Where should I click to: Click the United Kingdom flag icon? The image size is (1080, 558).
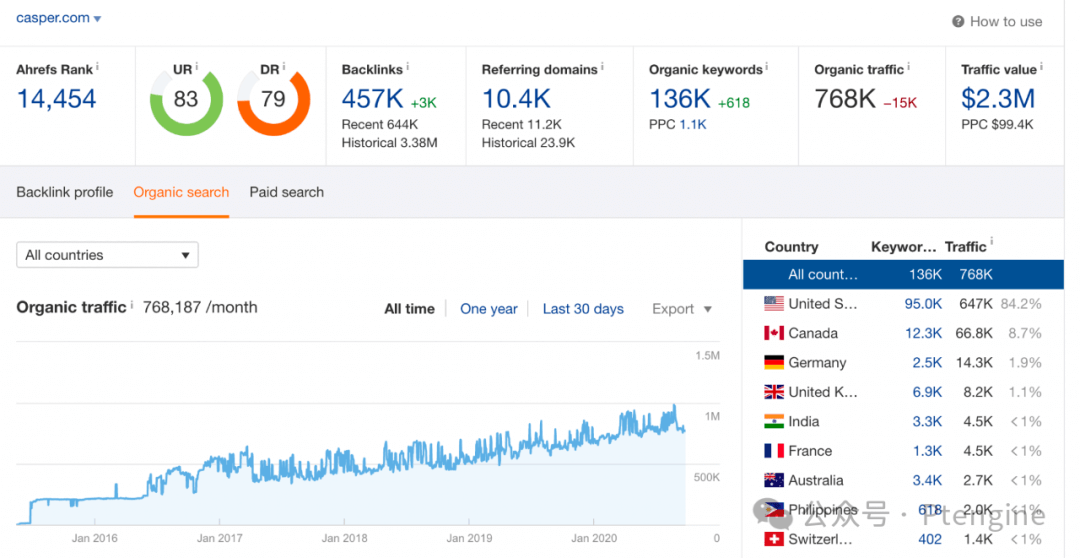tap(773, 392)
